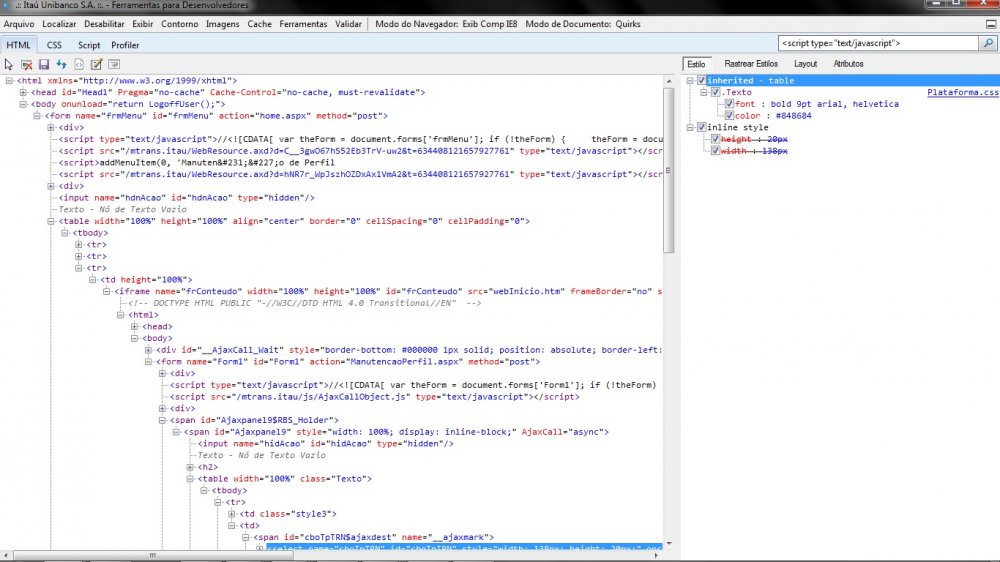The width and height of the screenshot is (1000, 562).
Task: Open the Imagens menu
Action: coord(223,24)
